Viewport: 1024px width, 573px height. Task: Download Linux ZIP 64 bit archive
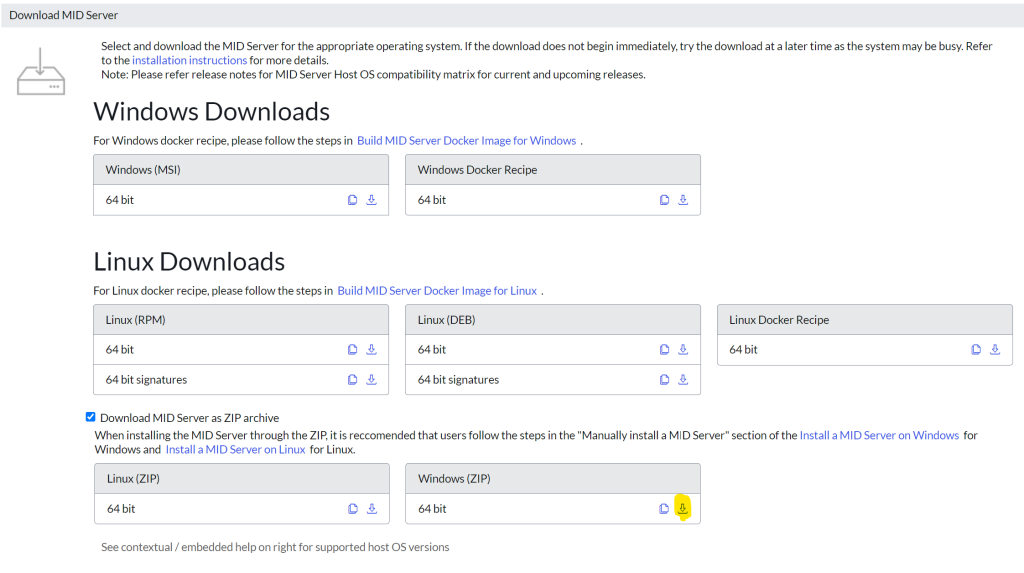coord(371,509)
